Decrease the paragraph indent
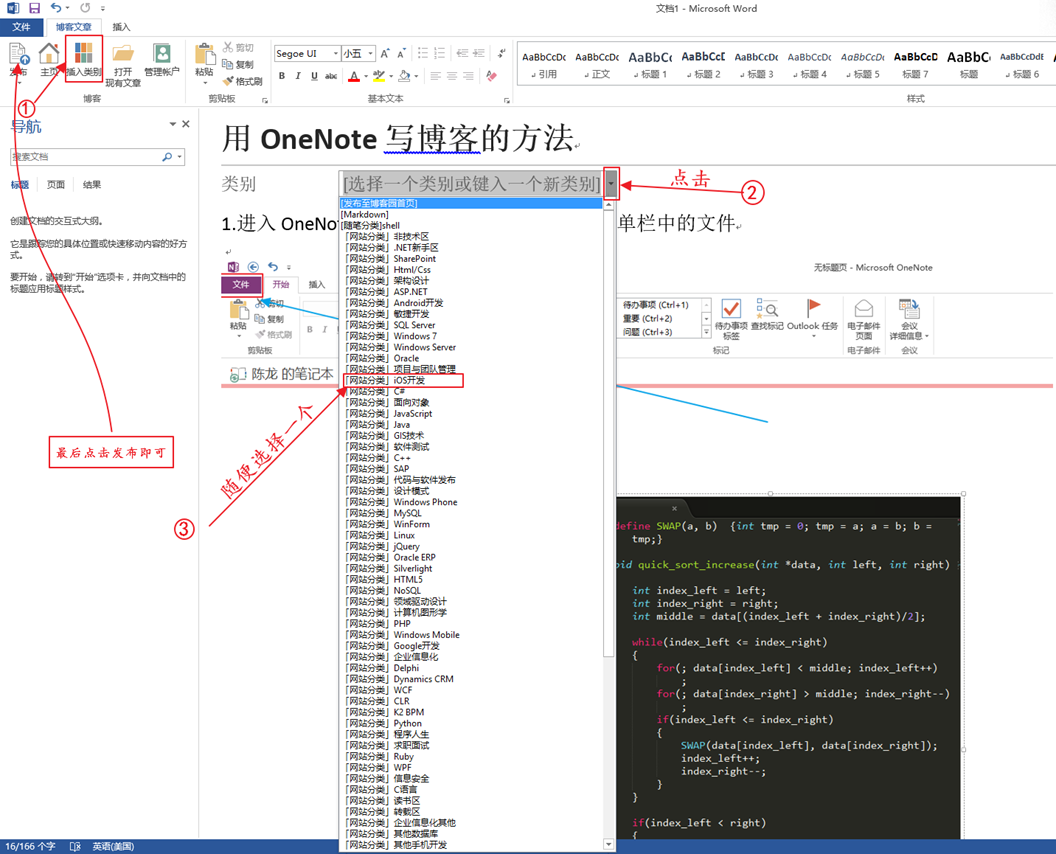The width and height of the screenshot is (1056, 854). point(462,53)
